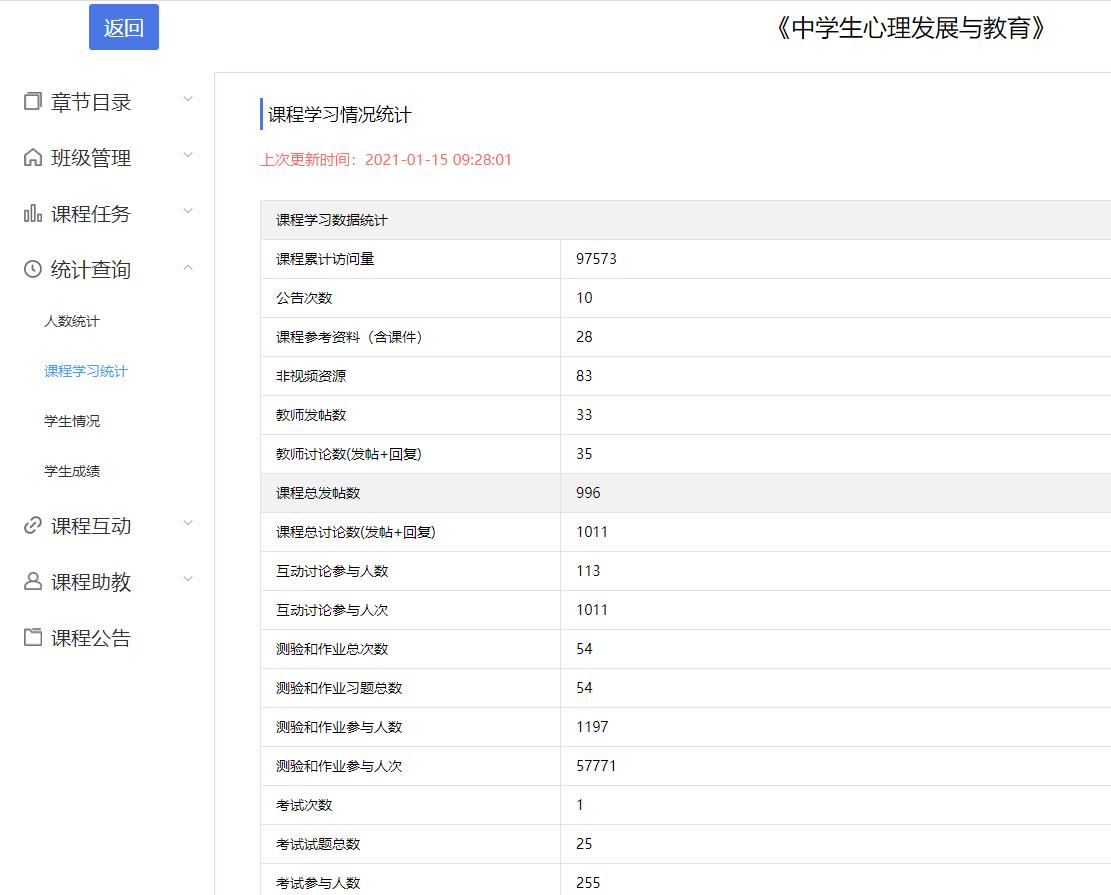Expand the 课程任务 chevron arrow

[x=188, y=212]
